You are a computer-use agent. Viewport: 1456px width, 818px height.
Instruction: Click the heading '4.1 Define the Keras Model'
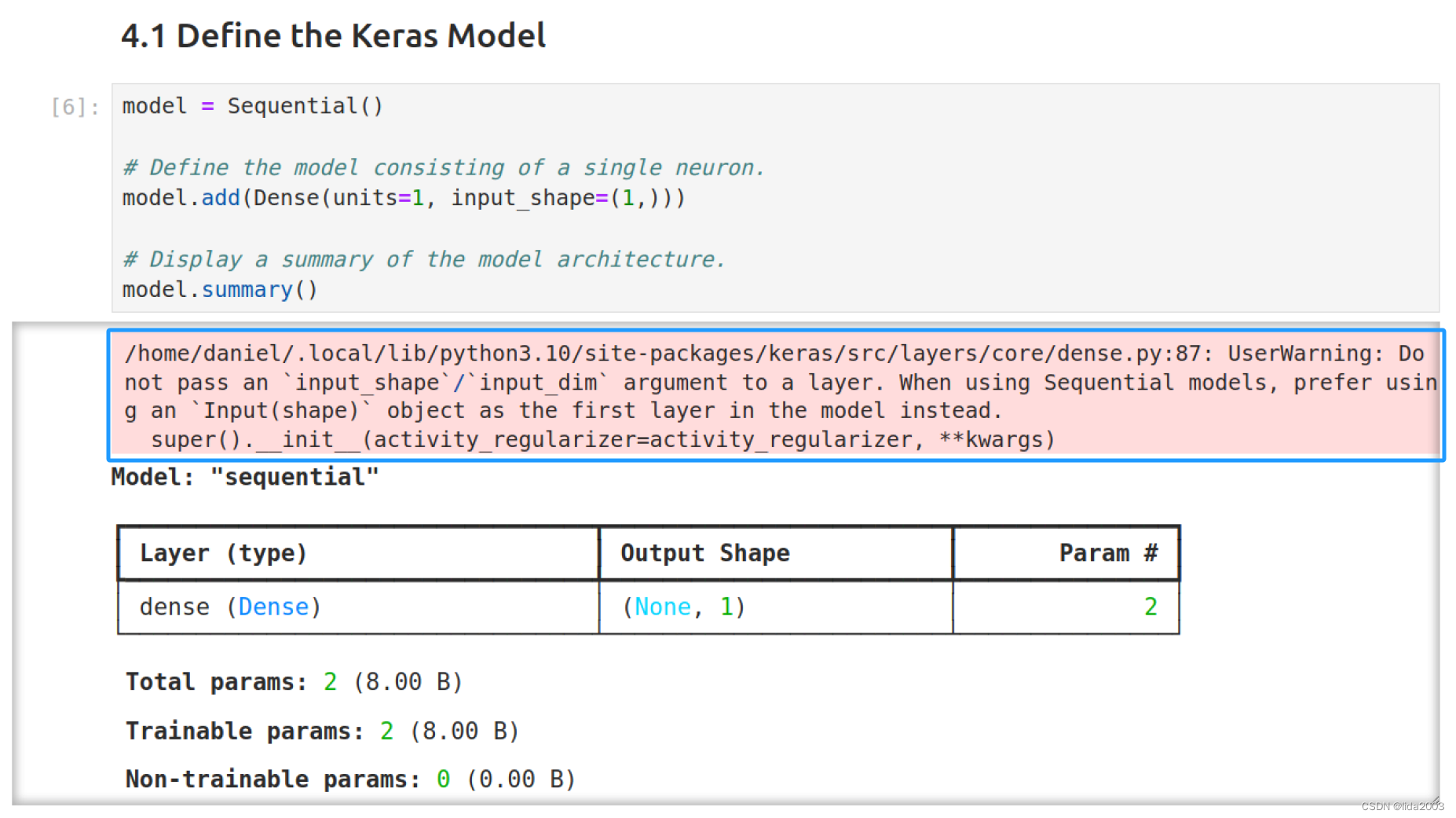[333, 36]
